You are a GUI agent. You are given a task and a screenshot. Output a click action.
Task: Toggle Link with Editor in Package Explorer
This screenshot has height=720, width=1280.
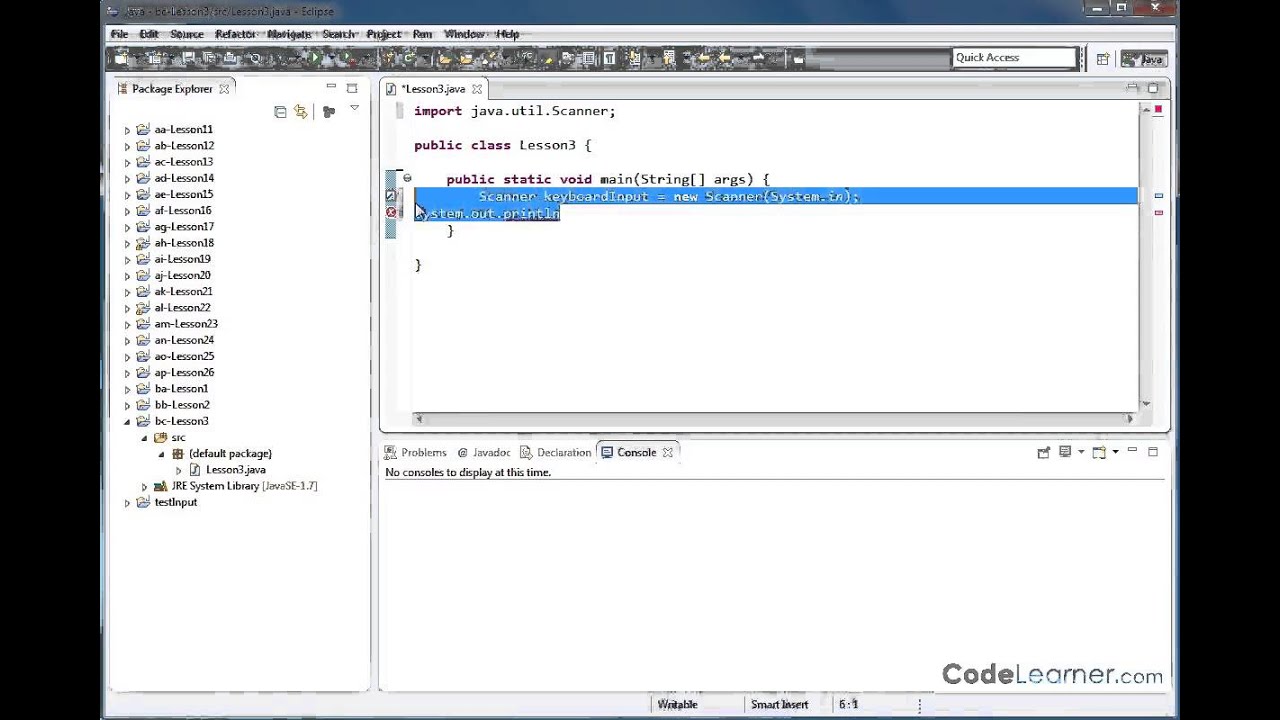[301, 112]
